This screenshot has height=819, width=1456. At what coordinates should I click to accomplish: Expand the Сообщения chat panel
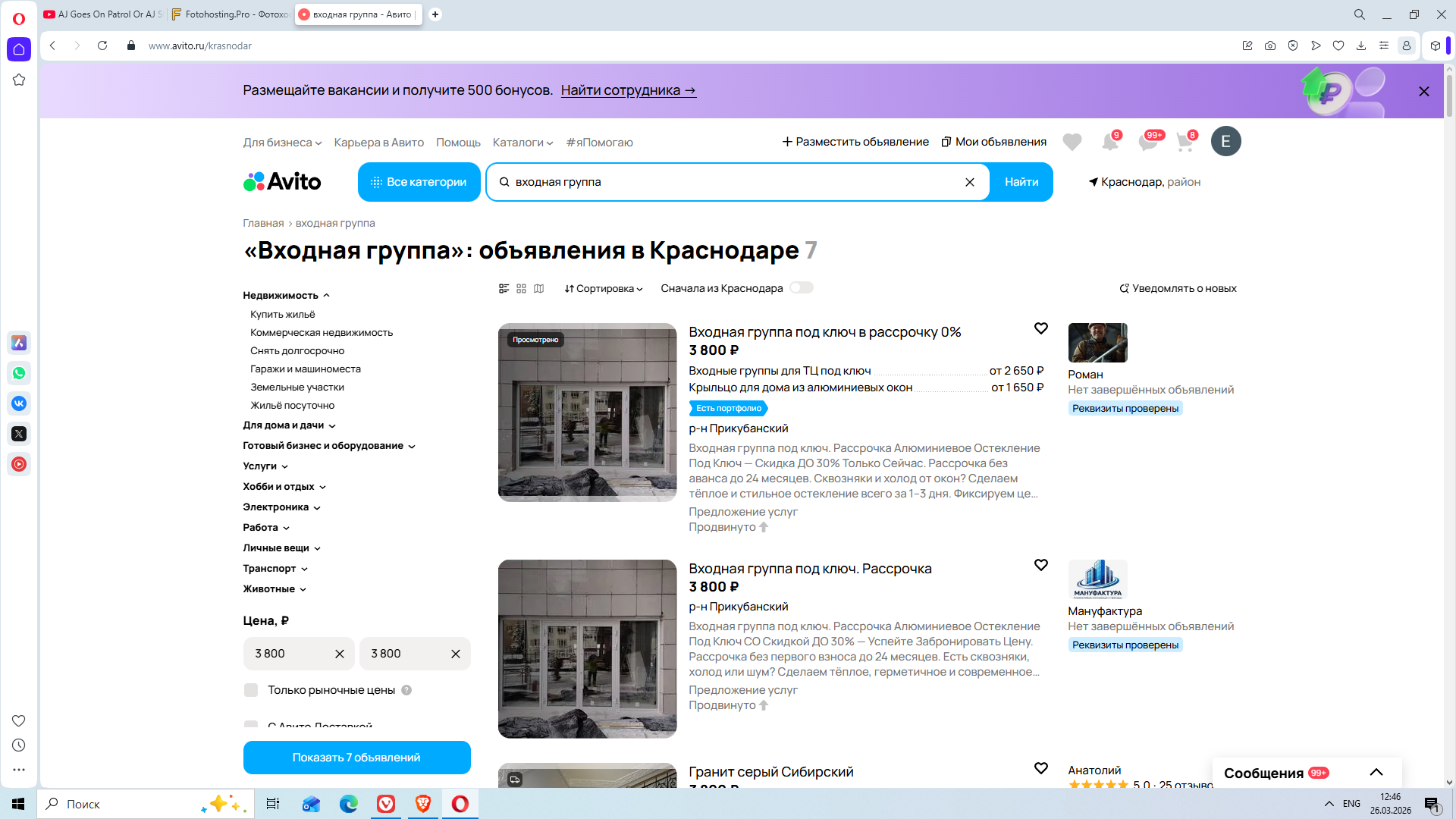1376,773
